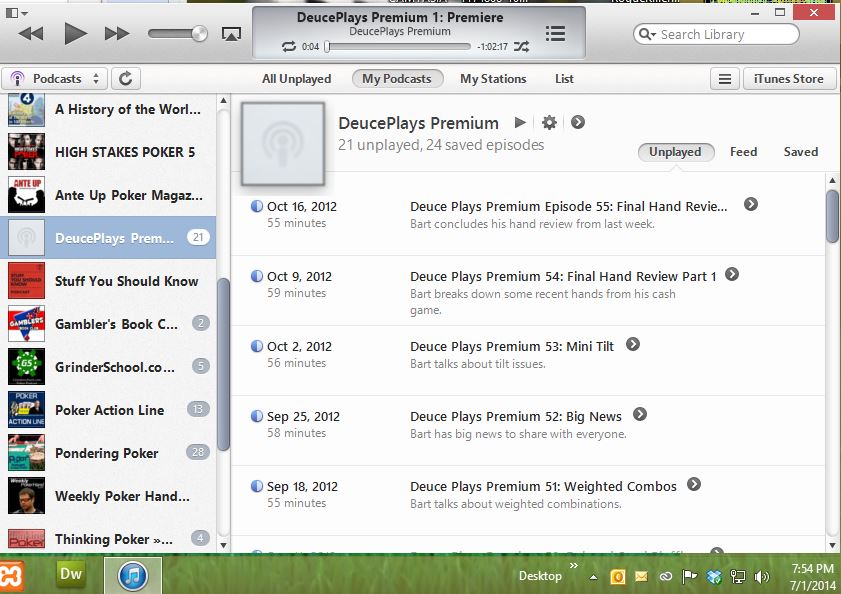Expand details for Episode 52: Big News
Screen dimensions: 841x594
(x=640, y=413)
